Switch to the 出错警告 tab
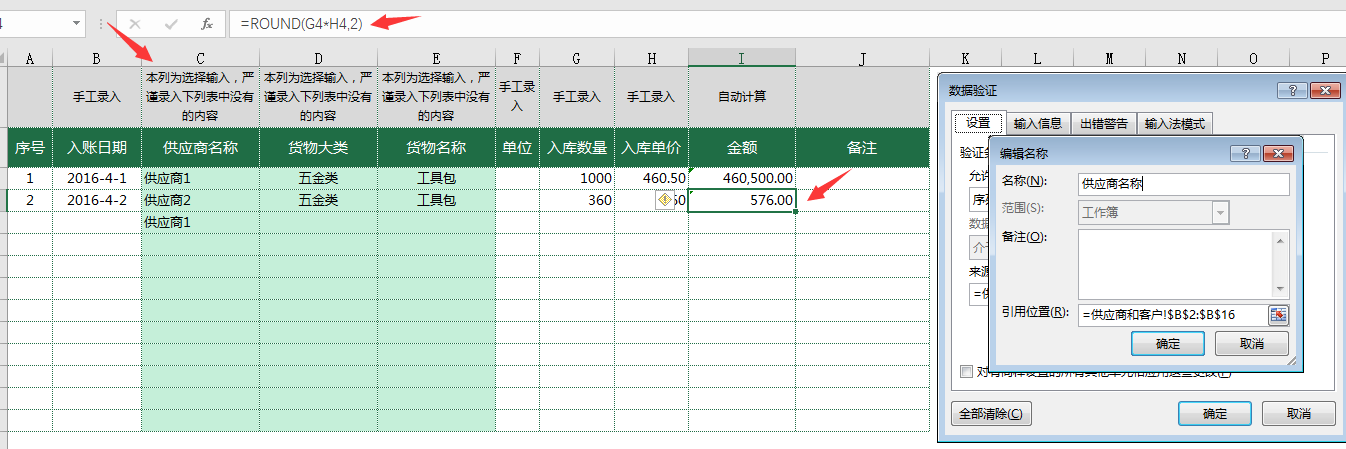The image size is (1346, 449). pos(1105,124)
